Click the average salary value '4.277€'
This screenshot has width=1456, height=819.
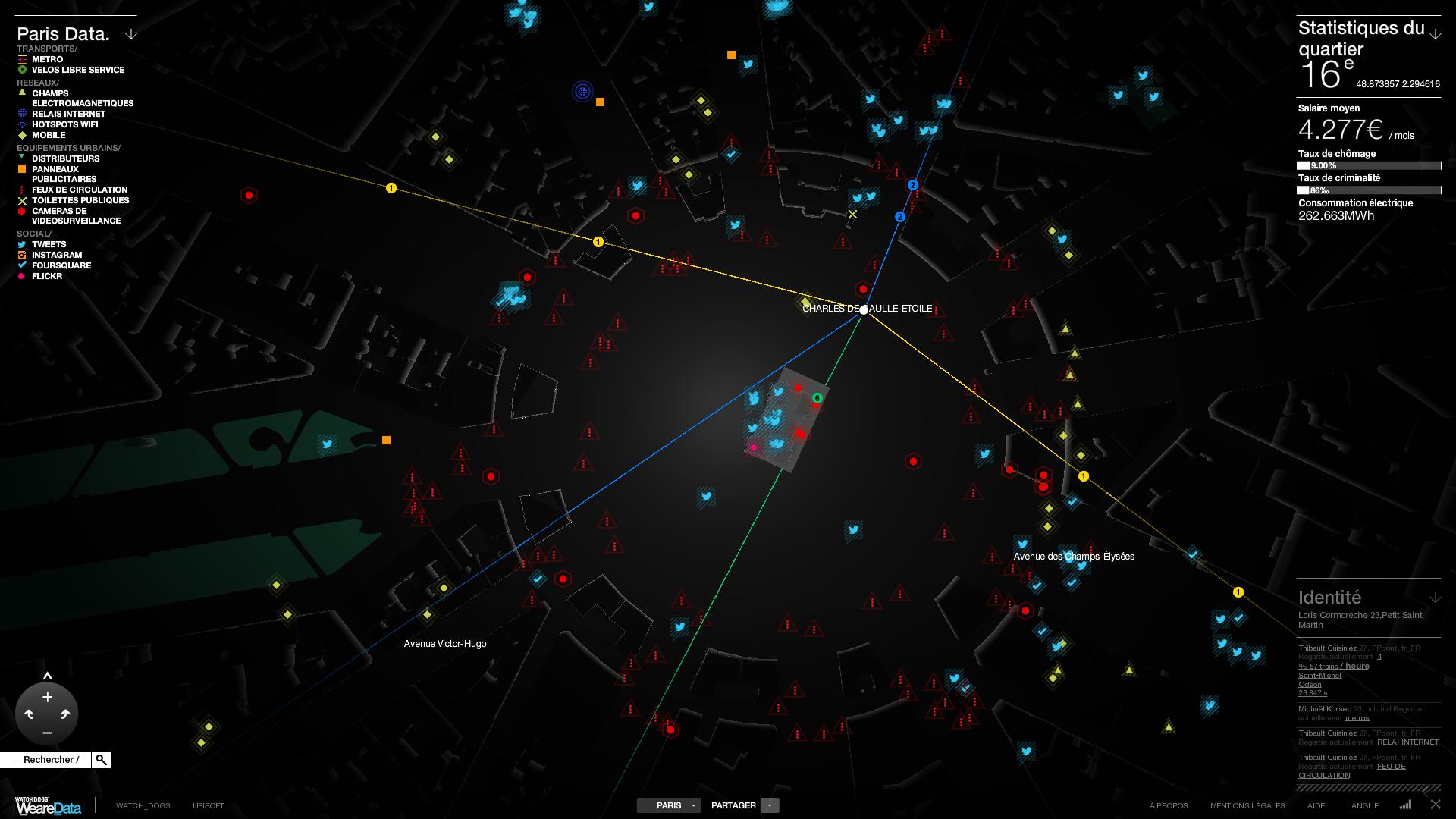(x=1341, y=130)
